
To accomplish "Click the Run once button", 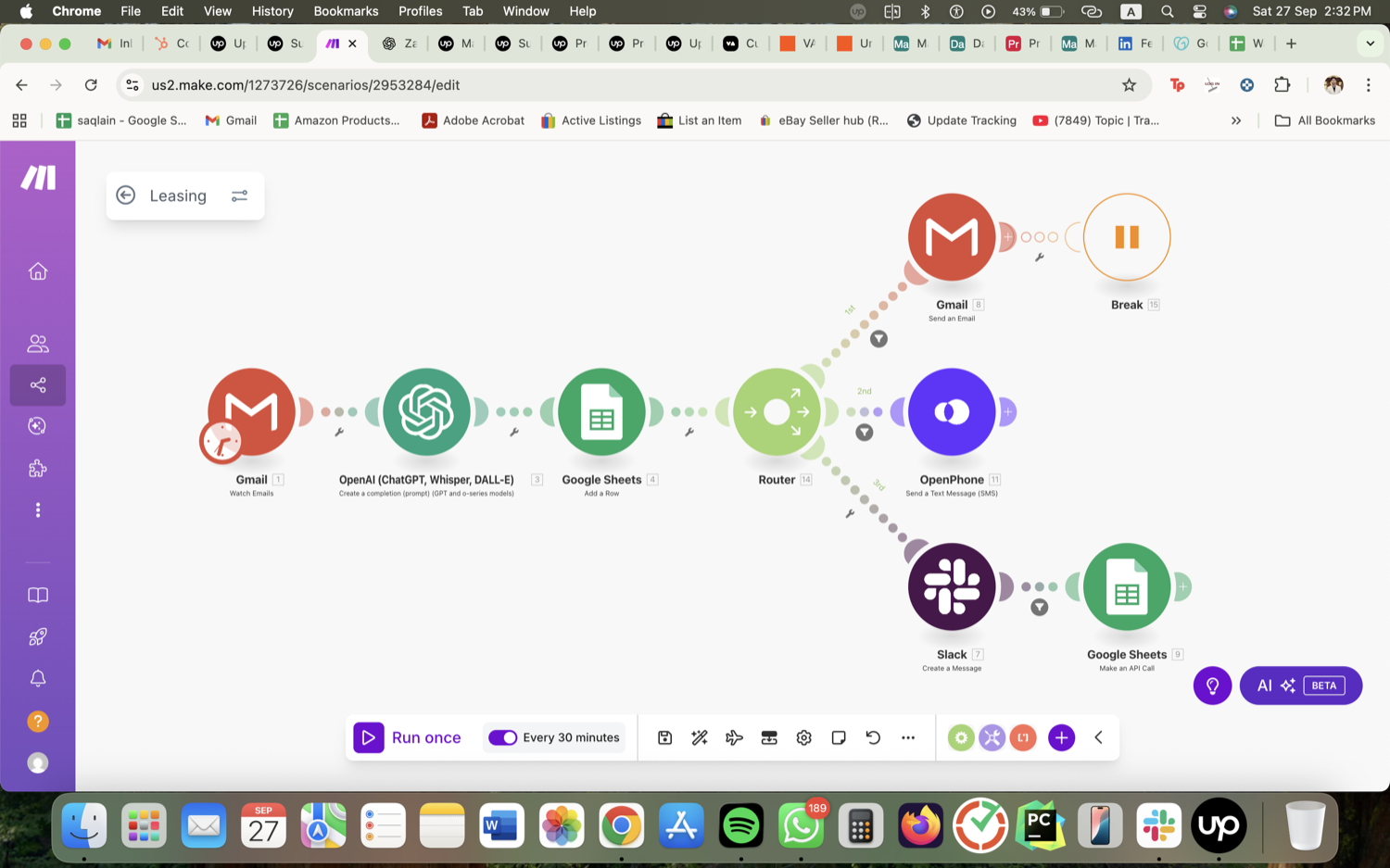I will [x=408, y=737].
